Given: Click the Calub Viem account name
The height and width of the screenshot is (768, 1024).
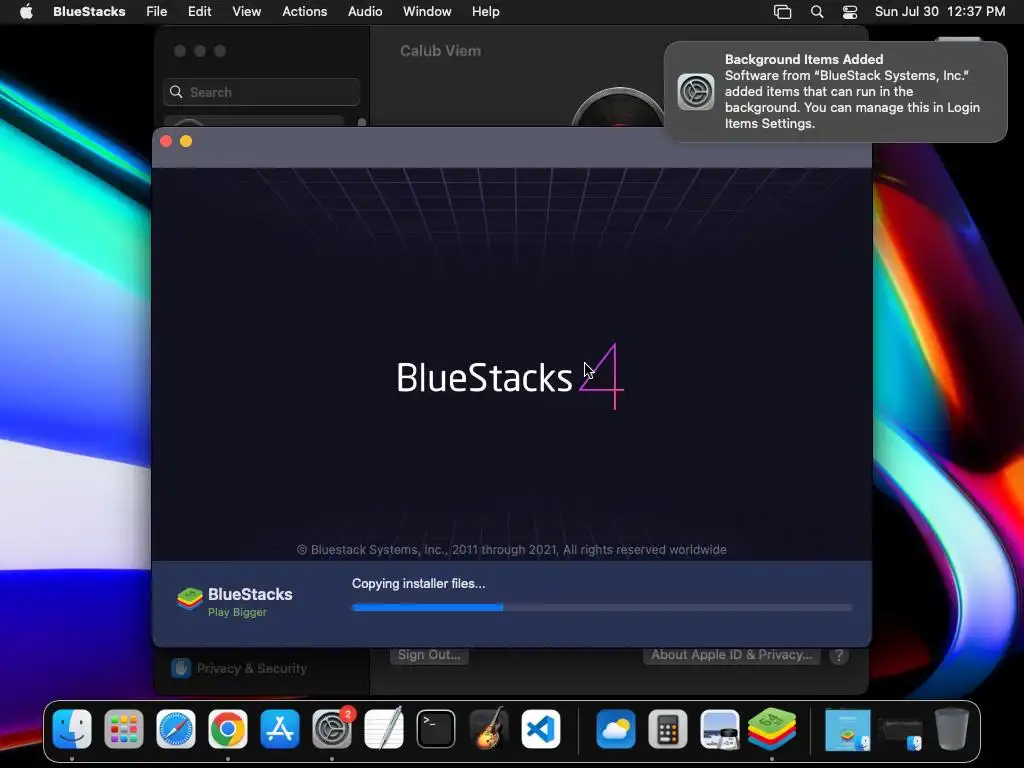Looking at the screenshot, I should pyautogui.click(x=440, y=51).
